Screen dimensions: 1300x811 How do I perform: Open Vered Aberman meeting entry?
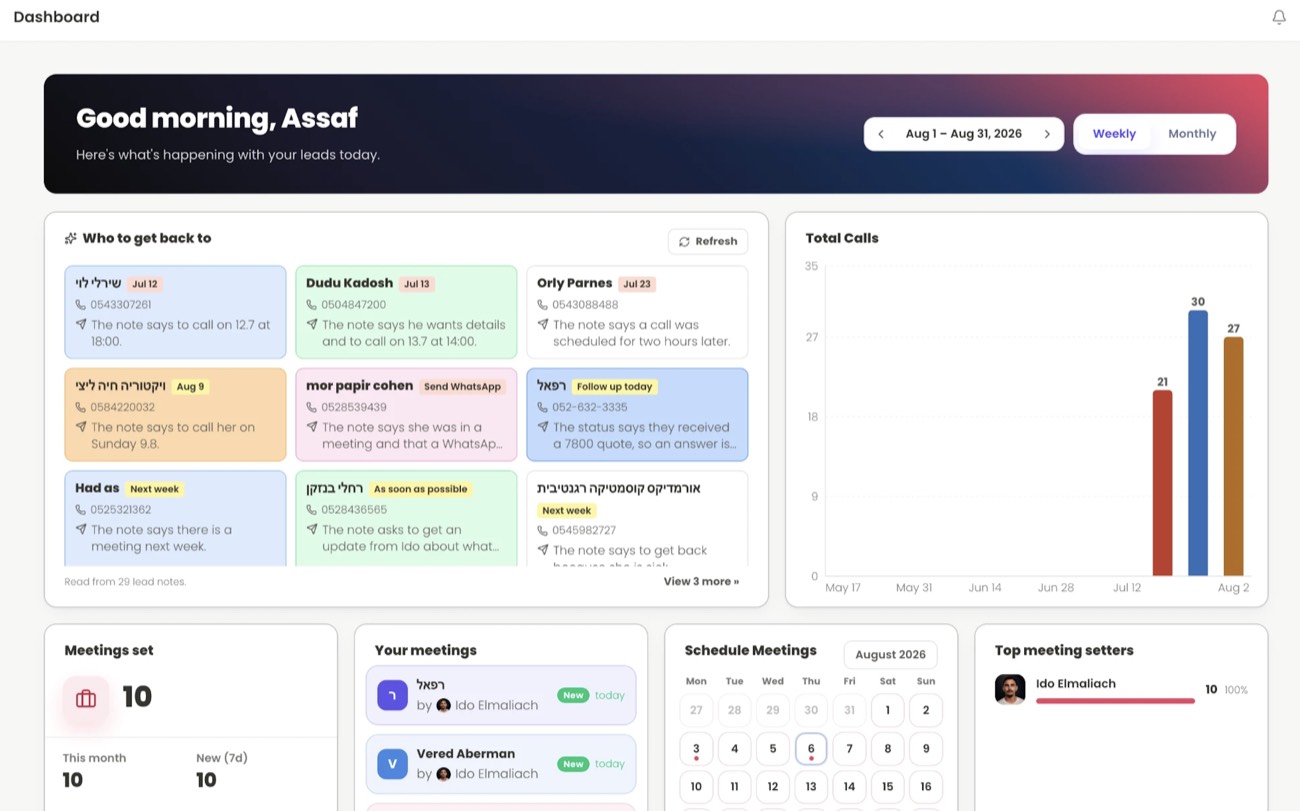pyautogui.click(x=501, y=764)
